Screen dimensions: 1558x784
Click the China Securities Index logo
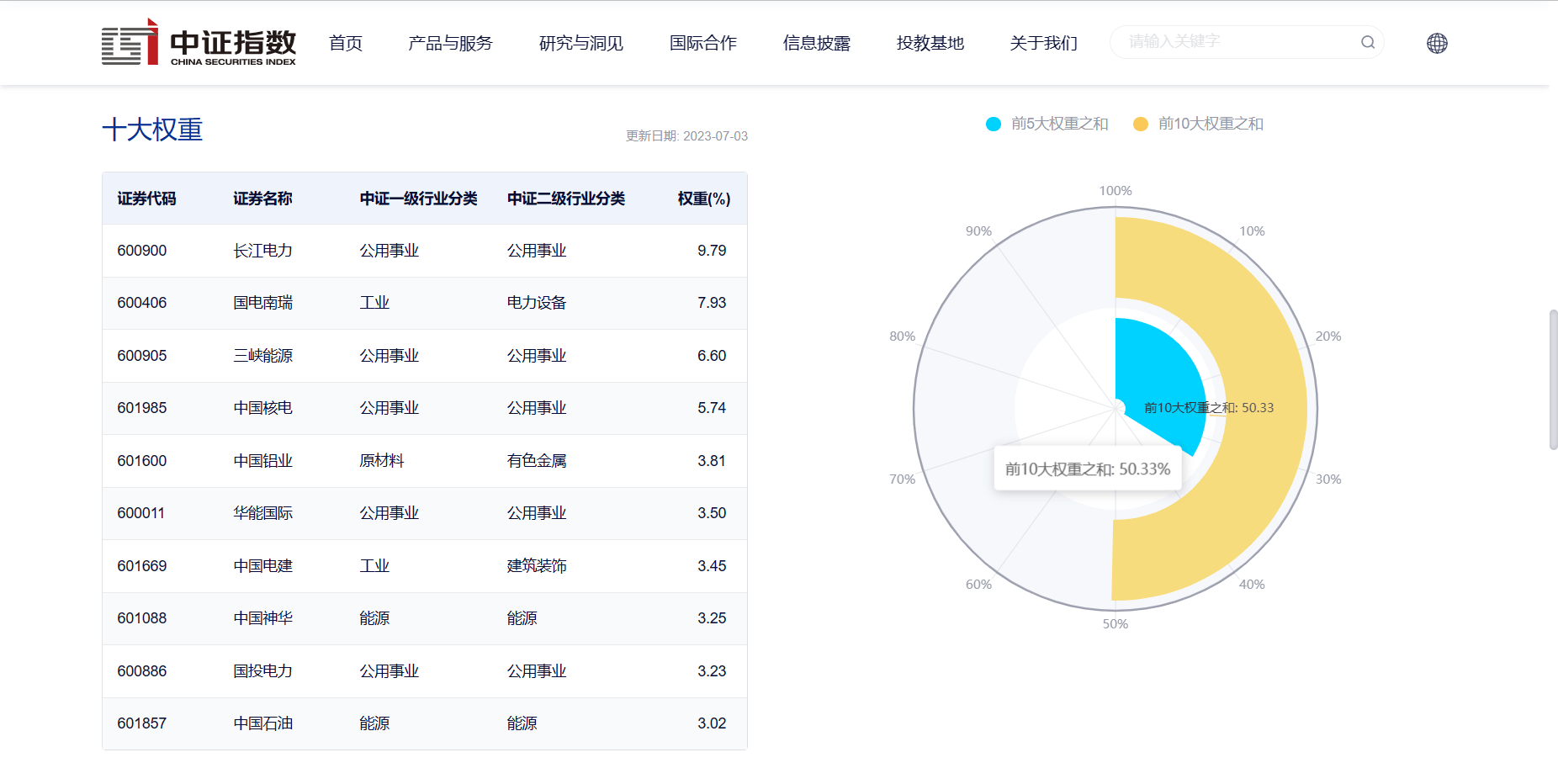pos(199,43)
